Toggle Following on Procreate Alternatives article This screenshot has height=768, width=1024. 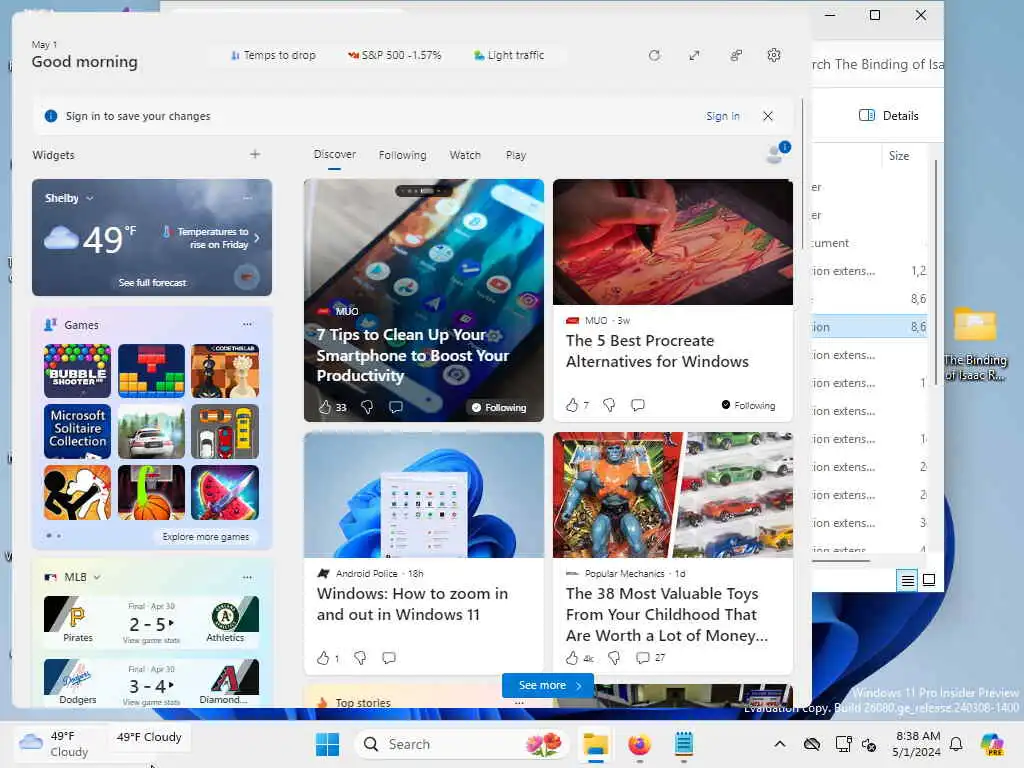coord(748,405)
